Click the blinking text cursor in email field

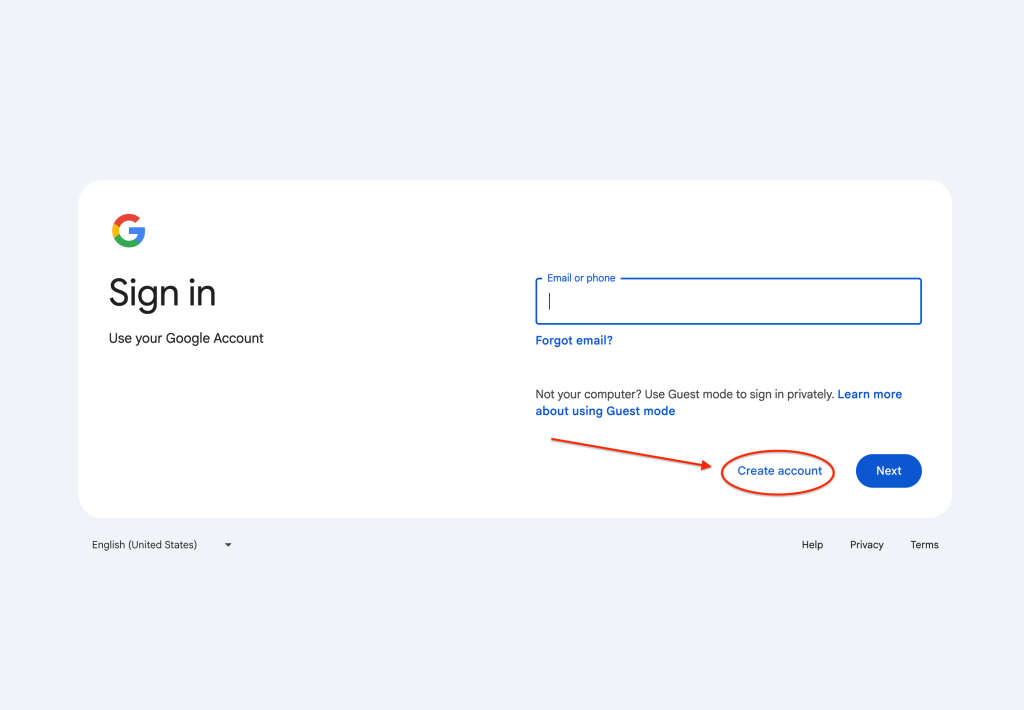tap(550, 302)
